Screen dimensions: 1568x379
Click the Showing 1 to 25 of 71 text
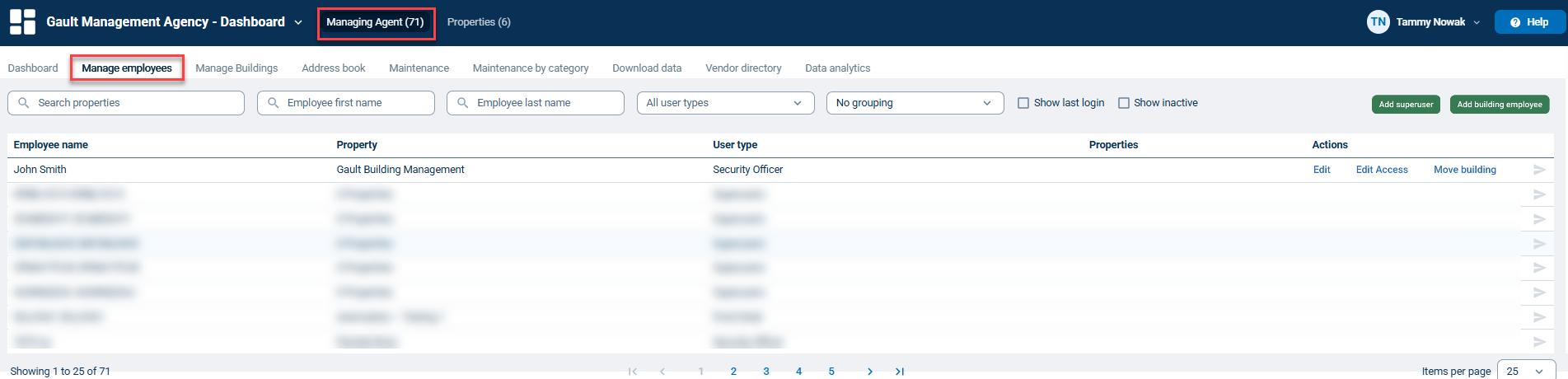pos(60,372)
